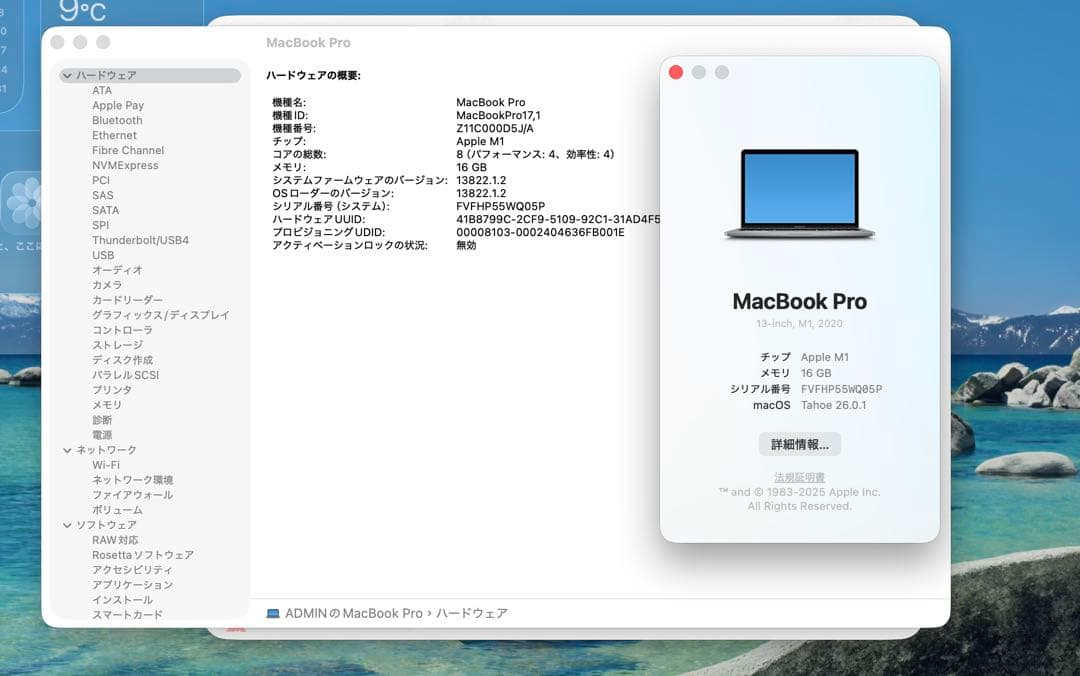1080x676 pixels.
Task: View メモリ details in the sidebar
Action: click(x=110, y=405)
